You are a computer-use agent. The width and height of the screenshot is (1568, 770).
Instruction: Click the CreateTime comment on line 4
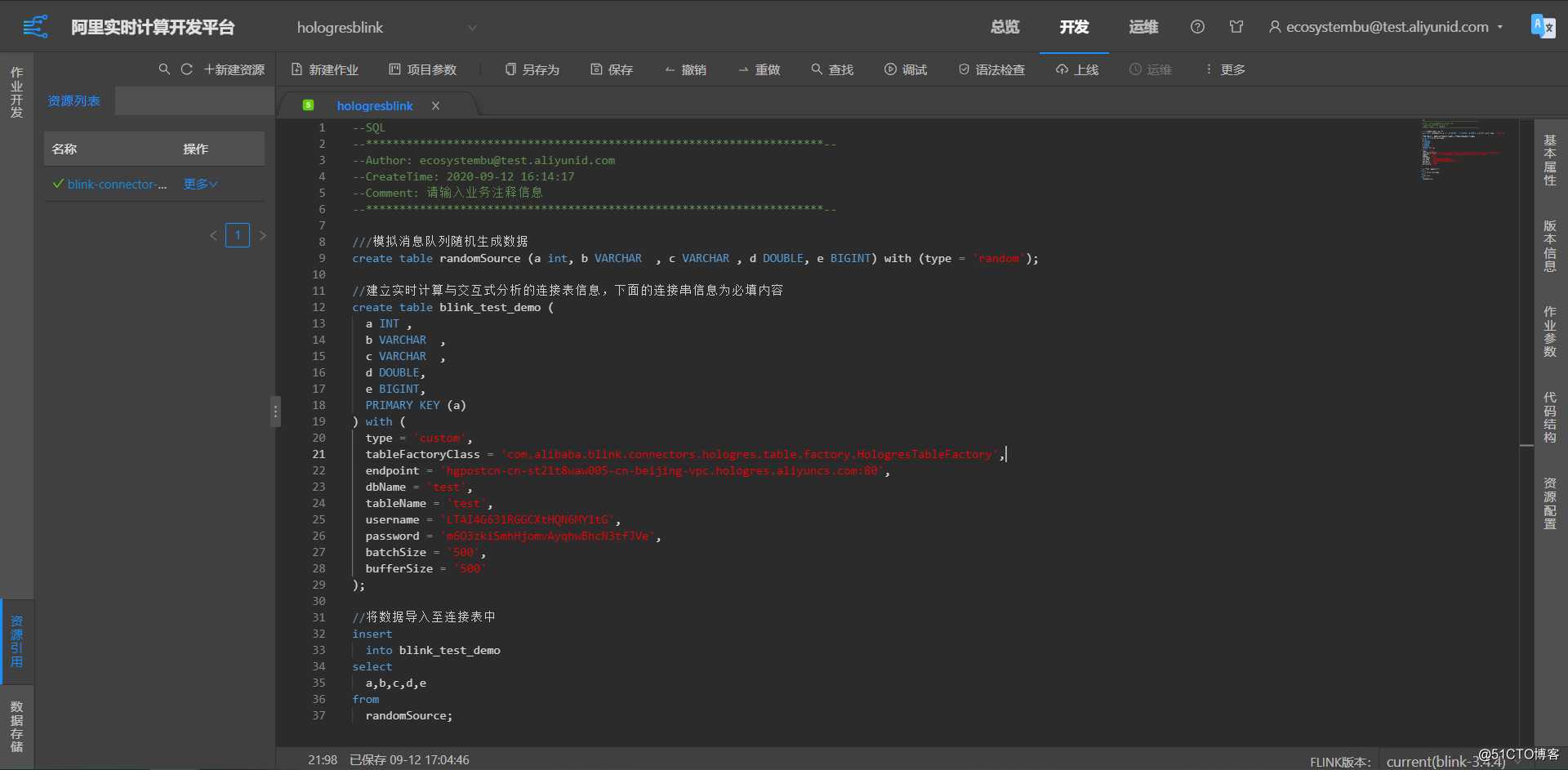pos(463,176)
